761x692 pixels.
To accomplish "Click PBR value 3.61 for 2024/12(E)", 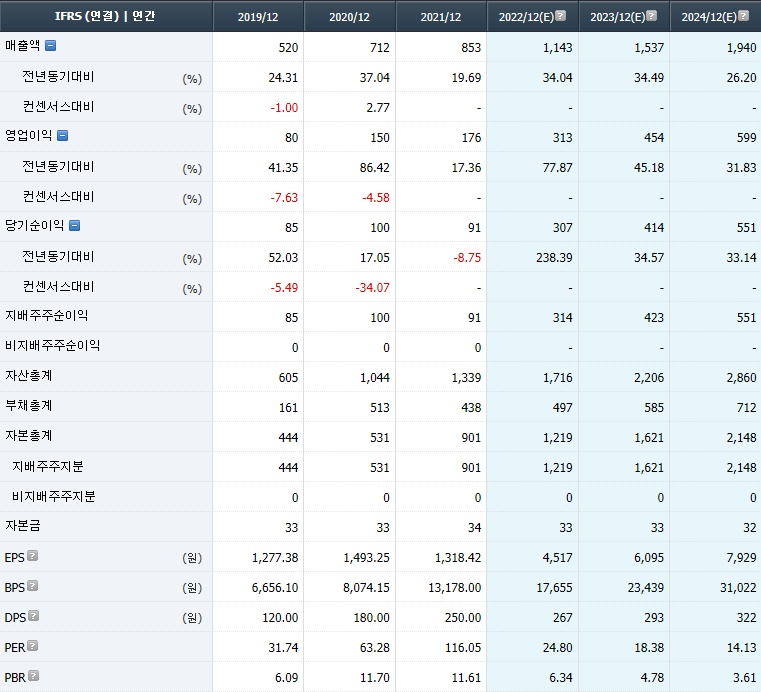I will (x=744, y=678).
